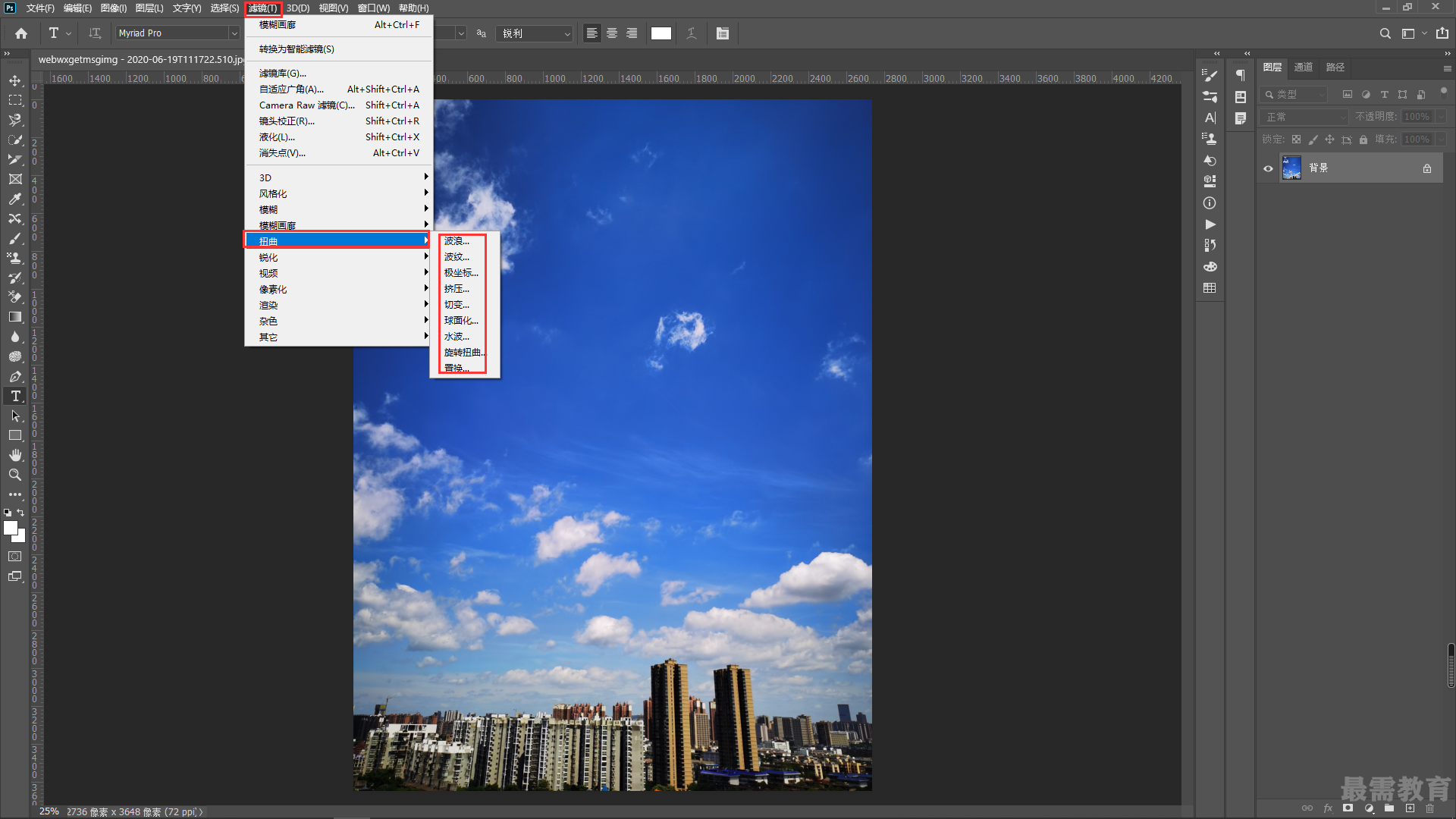Click 旋转扭曲... in the submenu

(464, 353)
